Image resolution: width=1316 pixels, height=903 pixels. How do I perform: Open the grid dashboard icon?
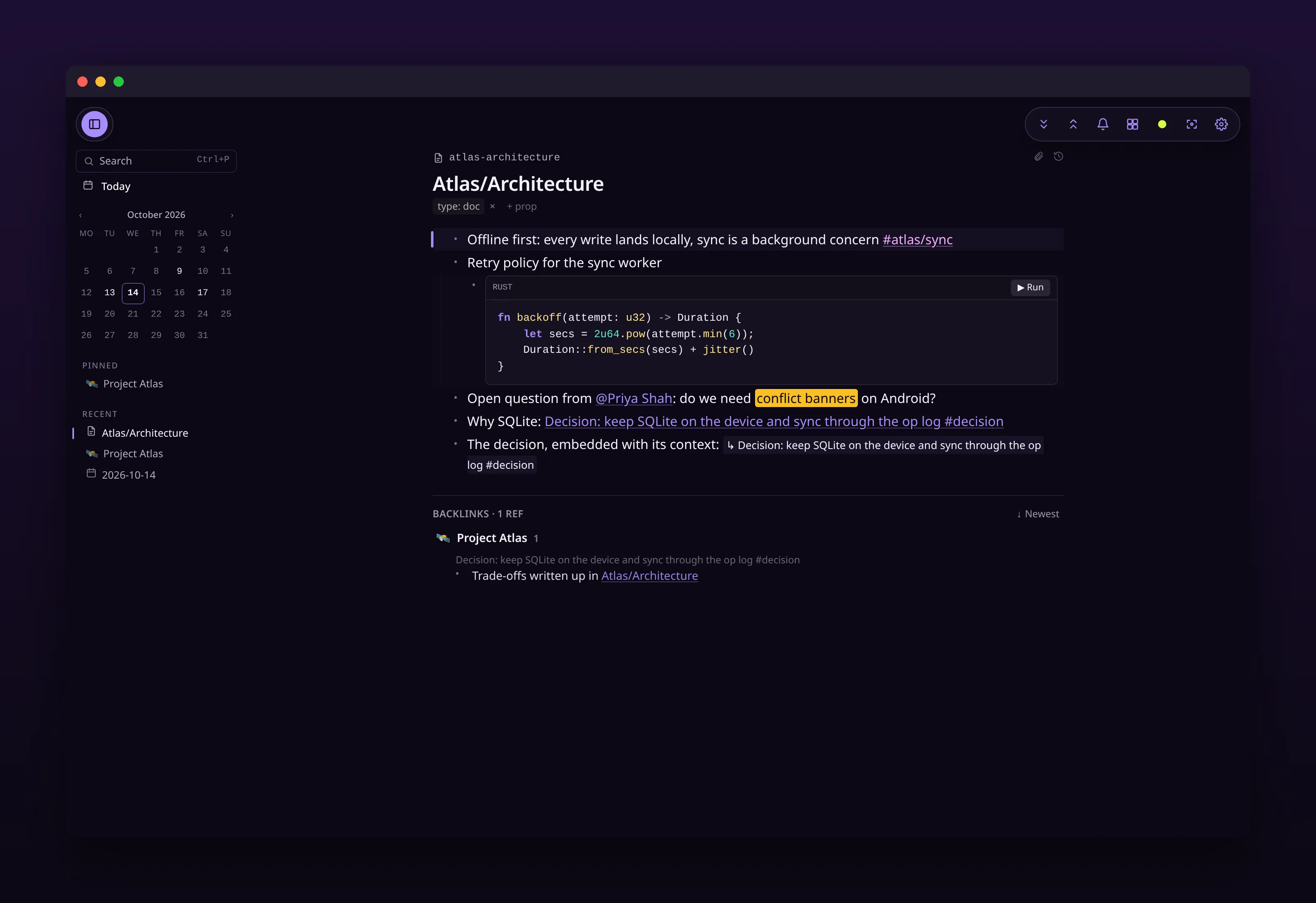[1132, 124]
